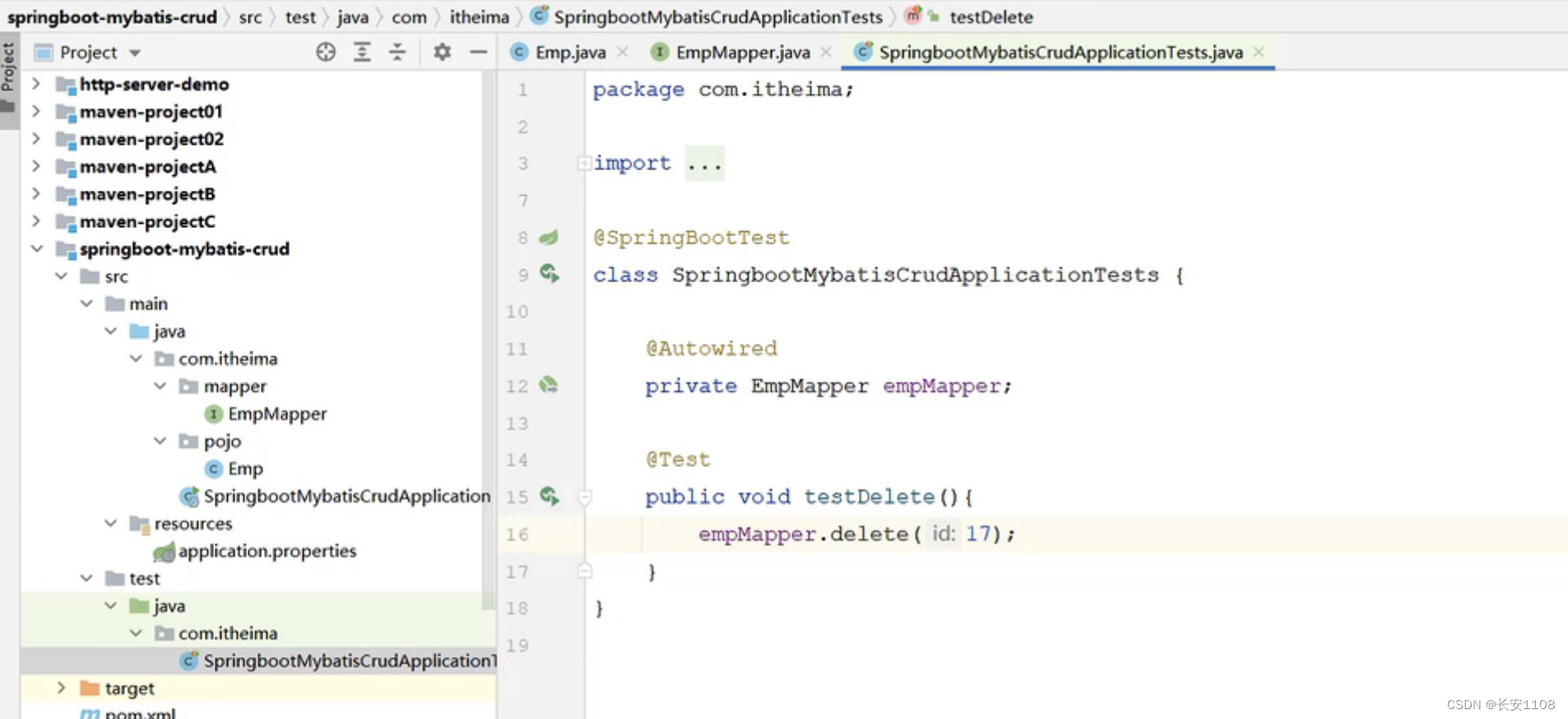Click the SpringbootMybatisCrudApplicationTests breadcrumb
1568x719 pixels.
coord(718,16)
